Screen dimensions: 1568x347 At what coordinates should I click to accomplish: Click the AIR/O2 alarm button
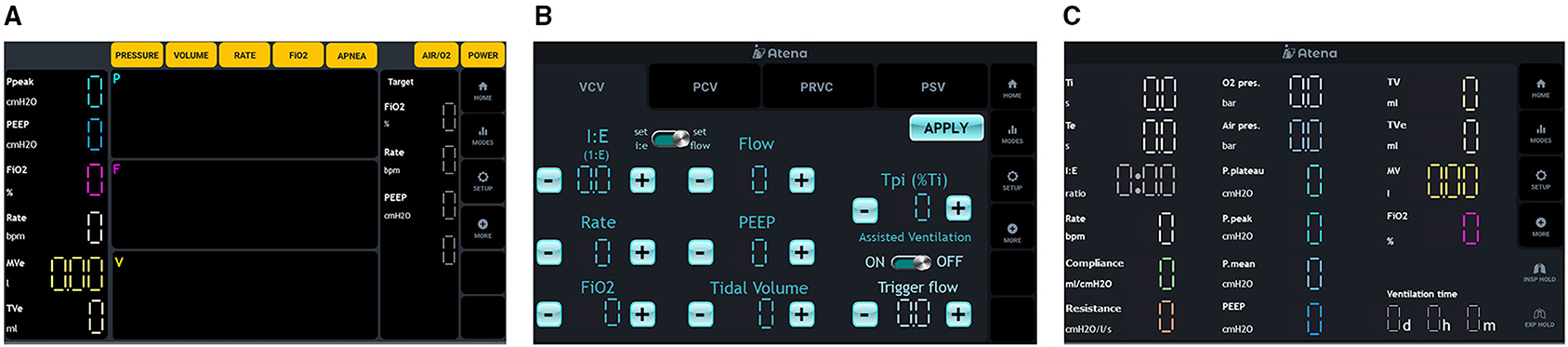[436, 55]
